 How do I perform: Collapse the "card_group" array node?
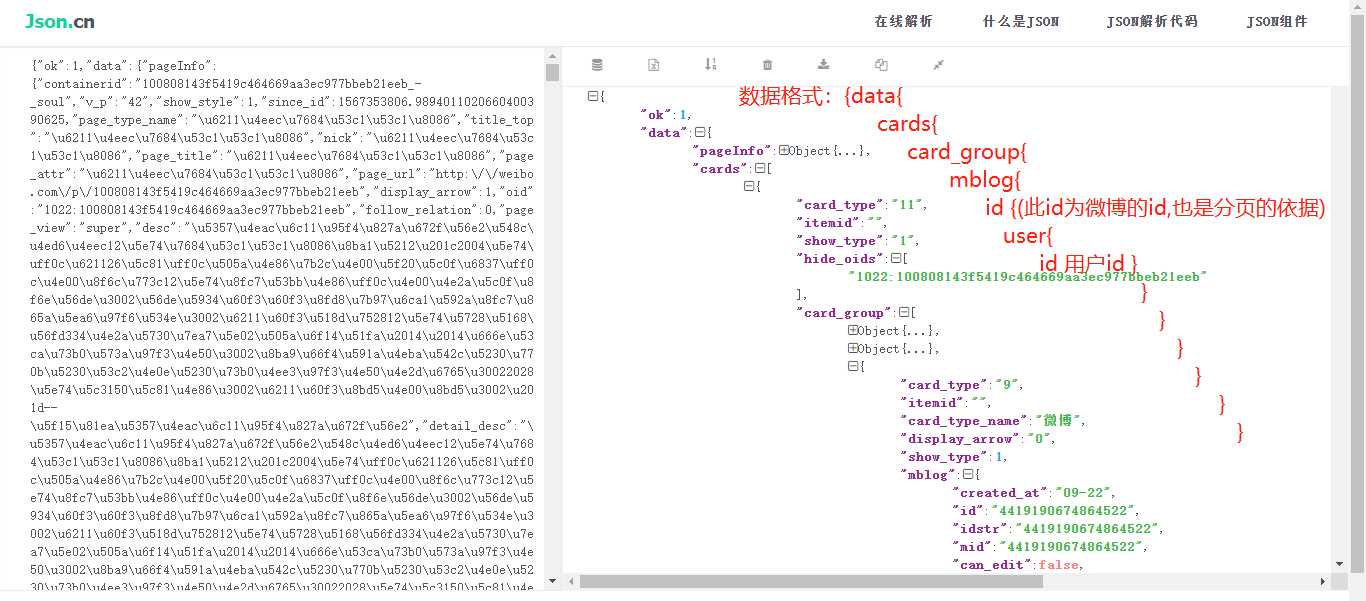click(903, 312)
